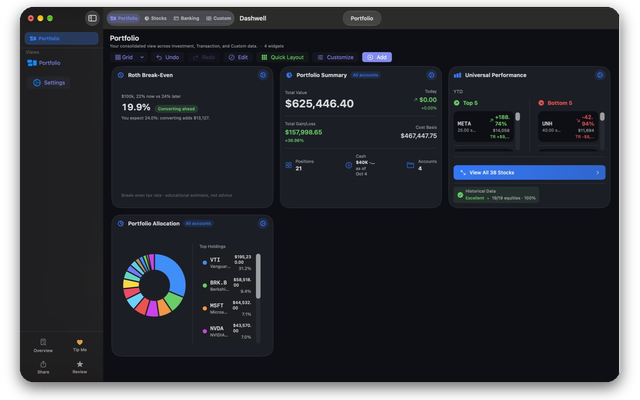Open Portfolio Allocation widget settings icon

[263, 223]
